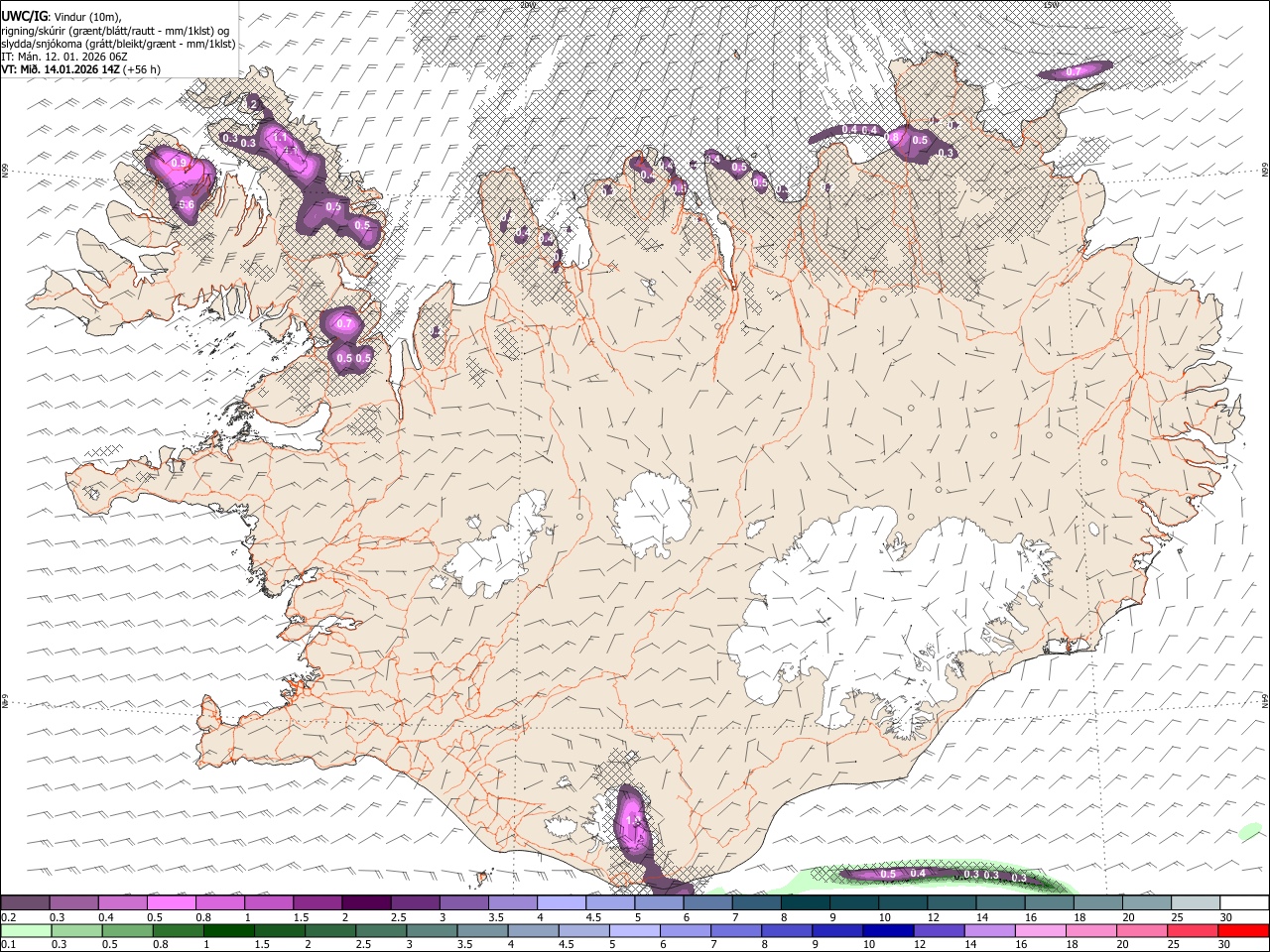Click the forecast offset text '(+56 h)'

point(142,69)
